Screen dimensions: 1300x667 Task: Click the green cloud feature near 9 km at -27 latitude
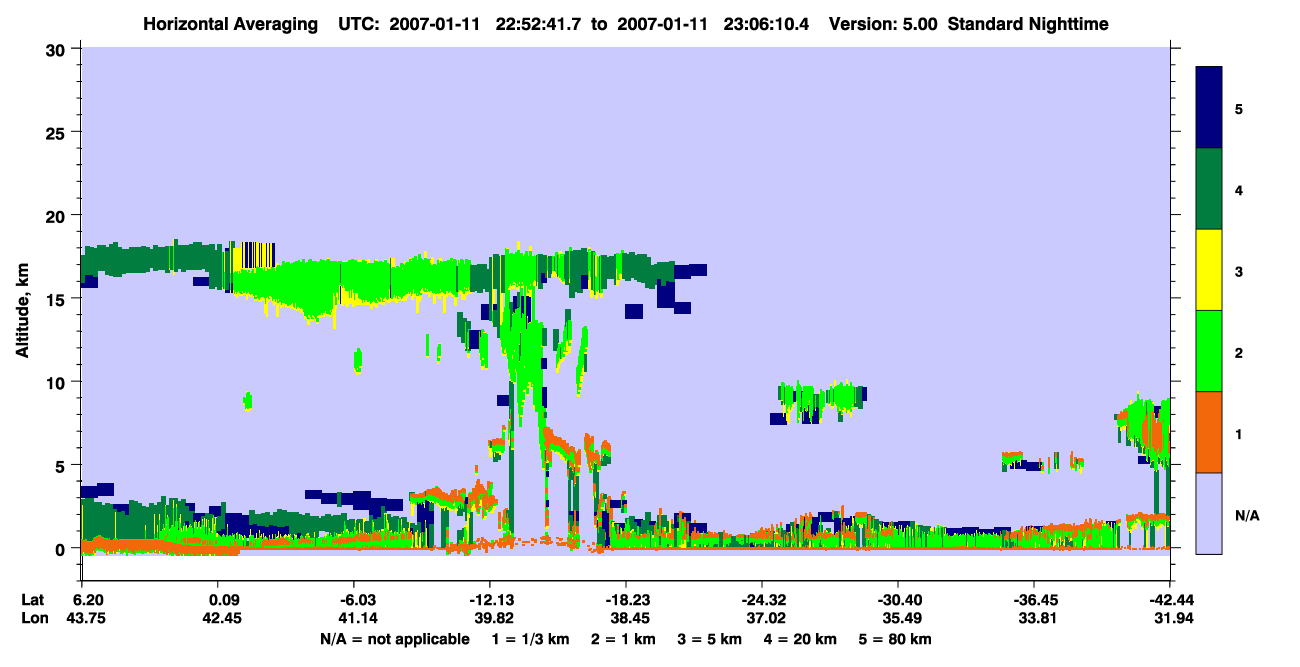pos(824,398)
